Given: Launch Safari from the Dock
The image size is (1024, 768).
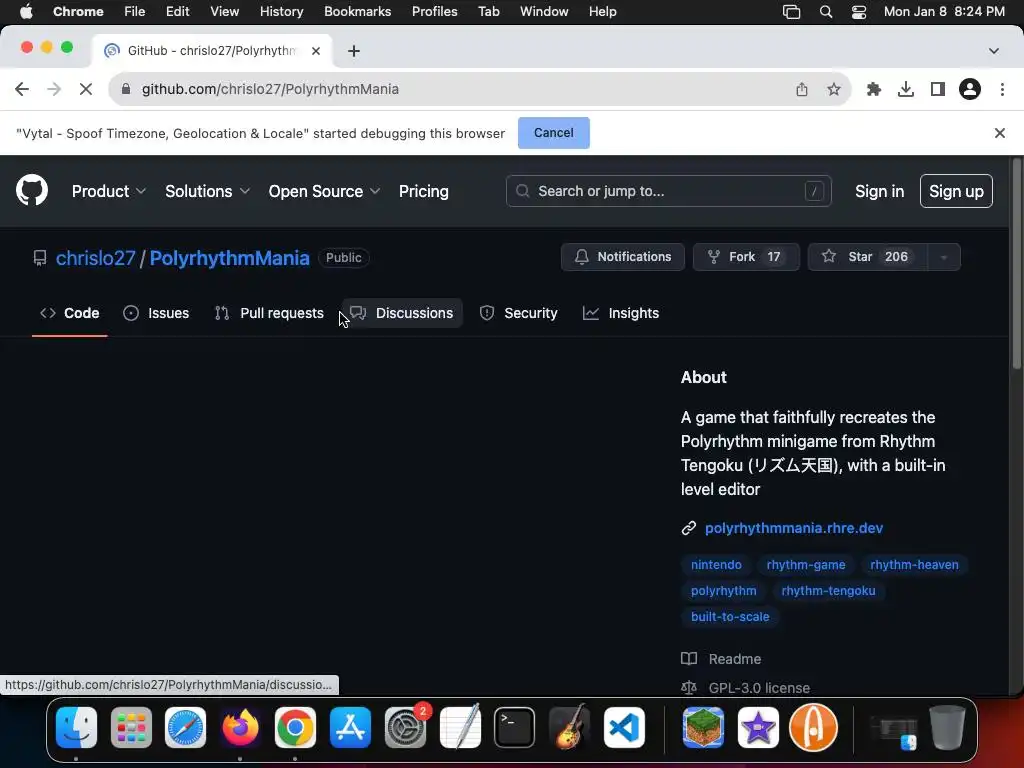Looking at the screenshot, I should (x=185, y=727).
